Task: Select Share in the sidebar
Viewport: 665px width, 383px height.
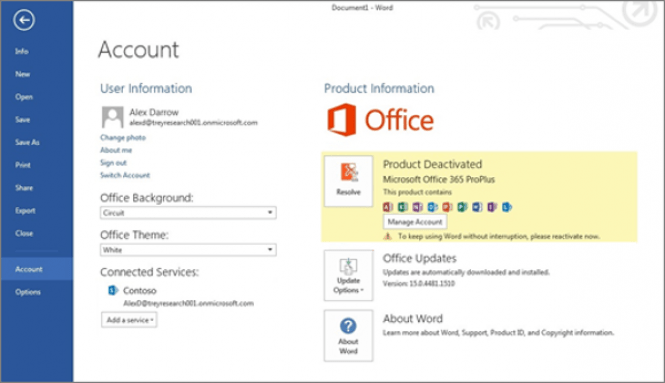Action: click(24, 188)
